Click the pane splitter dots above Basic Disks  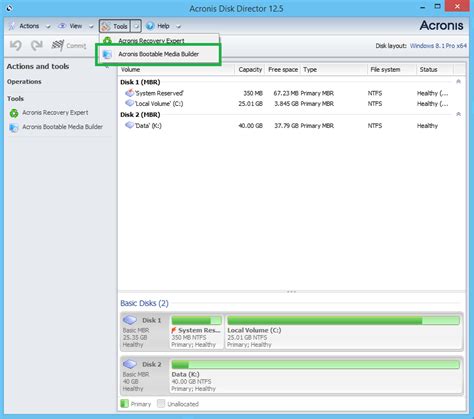pos(291,292)
